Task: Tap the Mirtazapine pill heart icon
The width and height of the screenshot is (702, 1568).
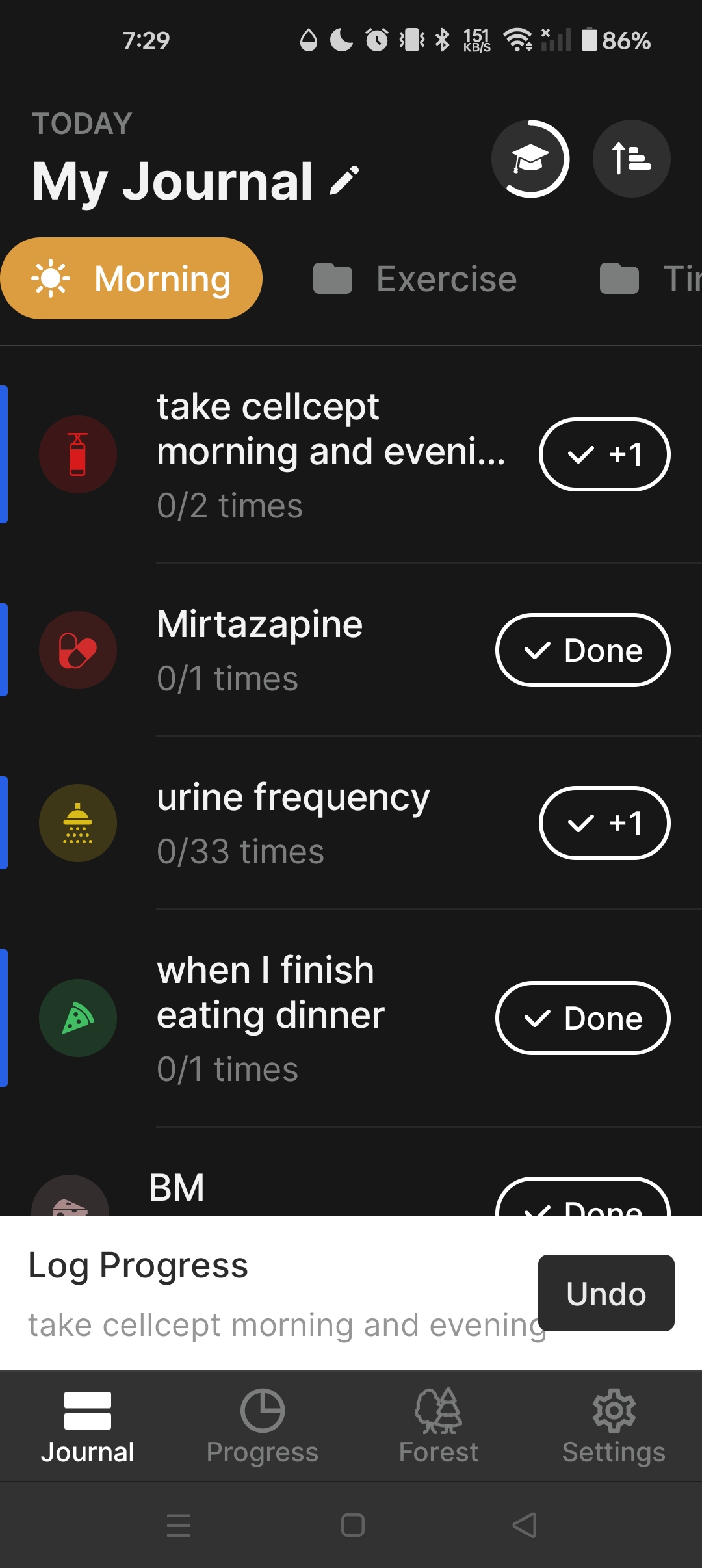Action: [x=78, y=650]
